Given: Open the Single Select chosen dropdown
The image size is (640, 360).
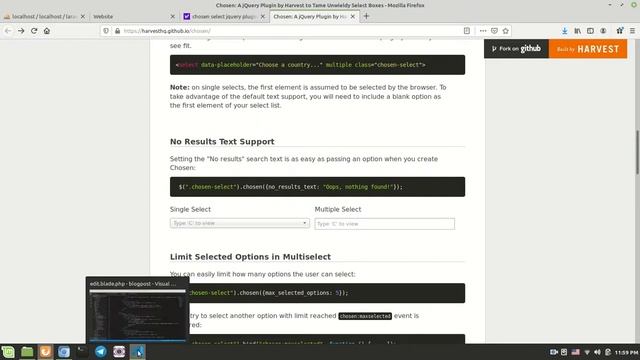Looking at the screenshot, I should click(240, 223).
